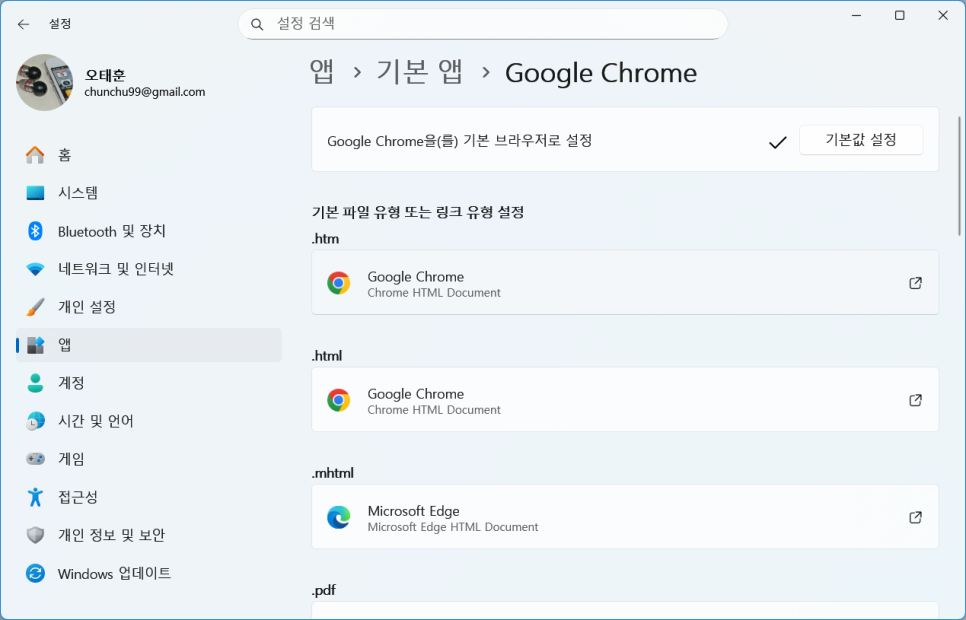Navigate to 앱 breadcrumb
Screen dimensions: 966x620
(x=322, y=72)
